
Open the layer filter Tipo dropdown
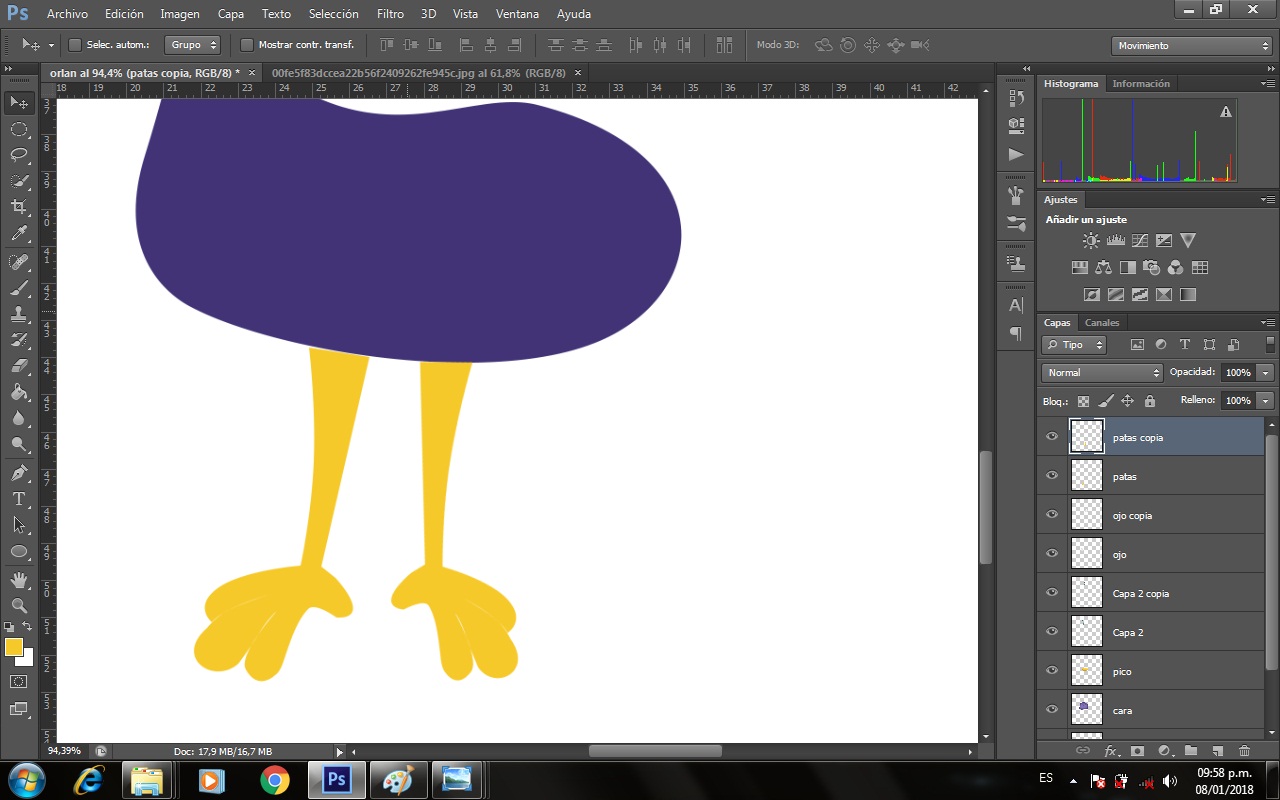pos(1074,344)
